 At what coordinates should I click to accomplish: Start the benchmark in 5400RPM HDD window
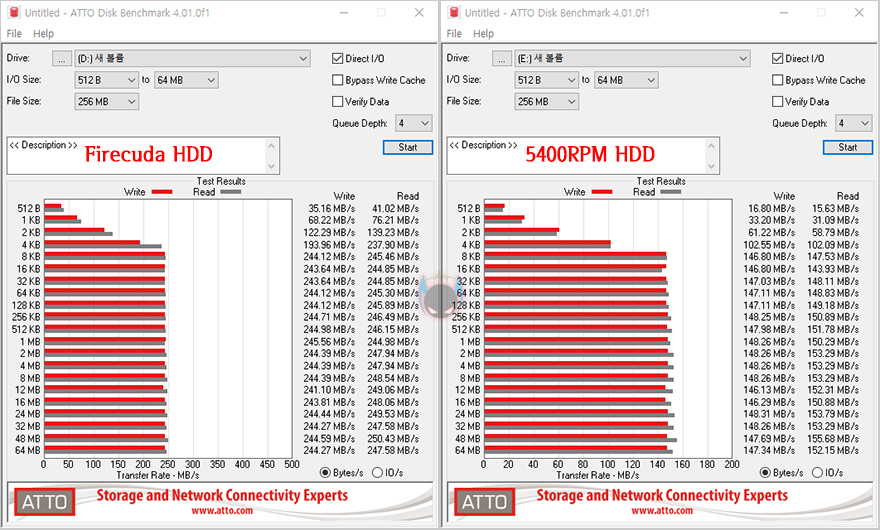[x=848, y=147]
